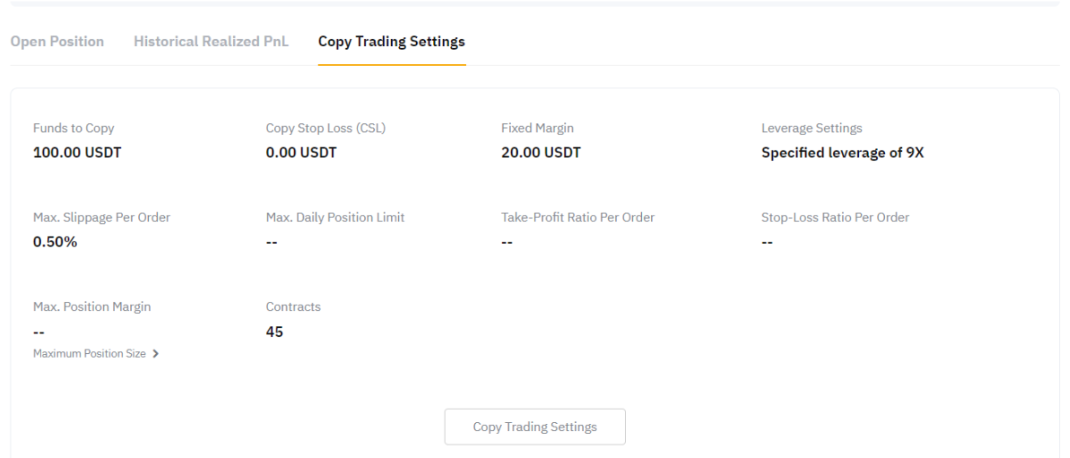Select the Specified leverage of 9X text
Image resolution: width=1070 pixels, height=458 pixels.
point(843,153)
